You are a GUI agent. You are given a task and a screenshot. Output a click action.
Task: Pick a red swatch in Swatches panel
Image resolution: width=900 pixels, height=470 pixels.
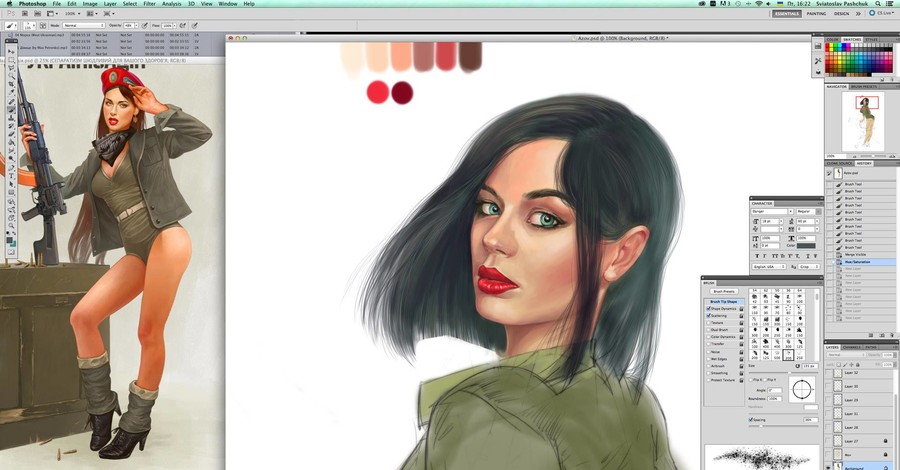[829, 47]
